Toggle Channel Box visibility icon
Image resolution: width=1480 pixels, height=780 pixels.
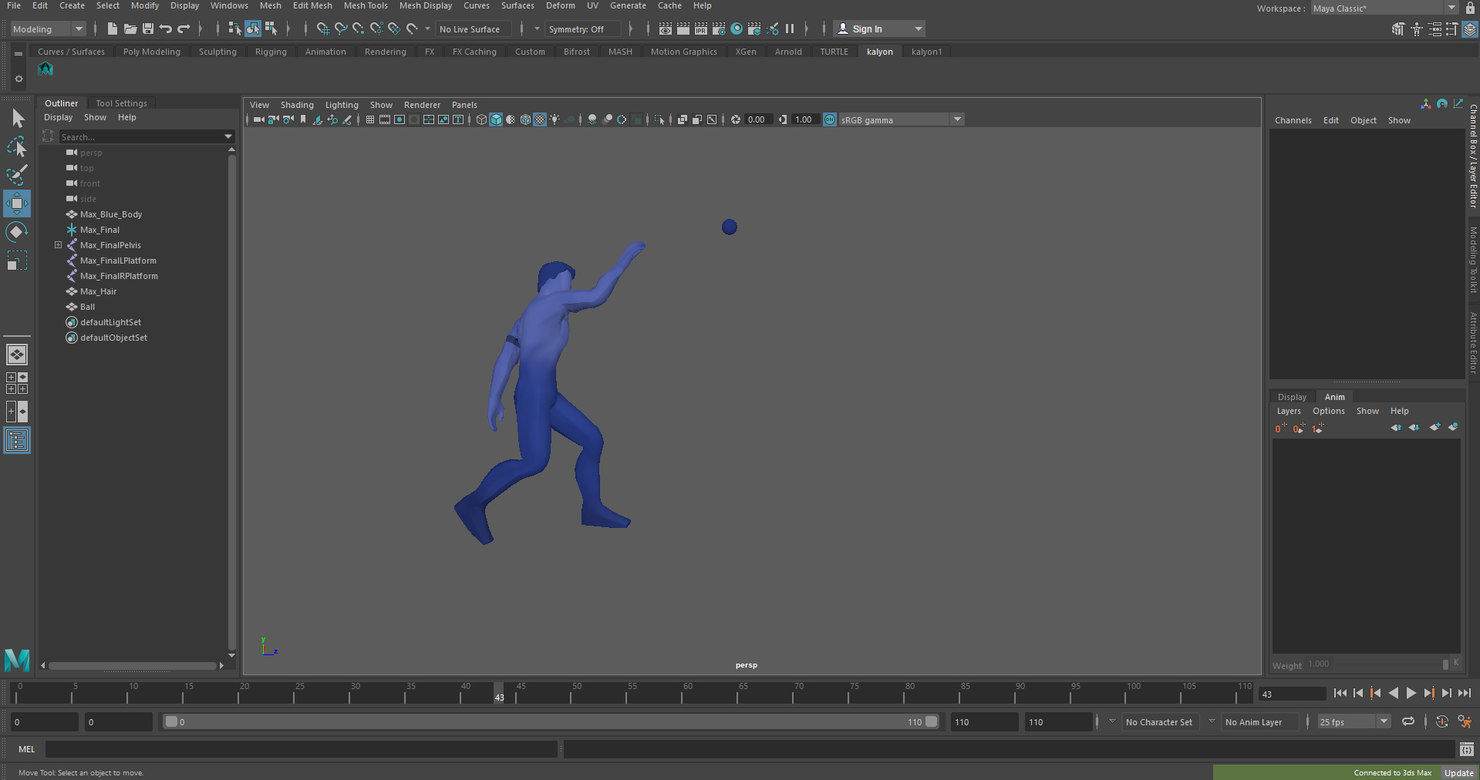[x=1469, y=29]
